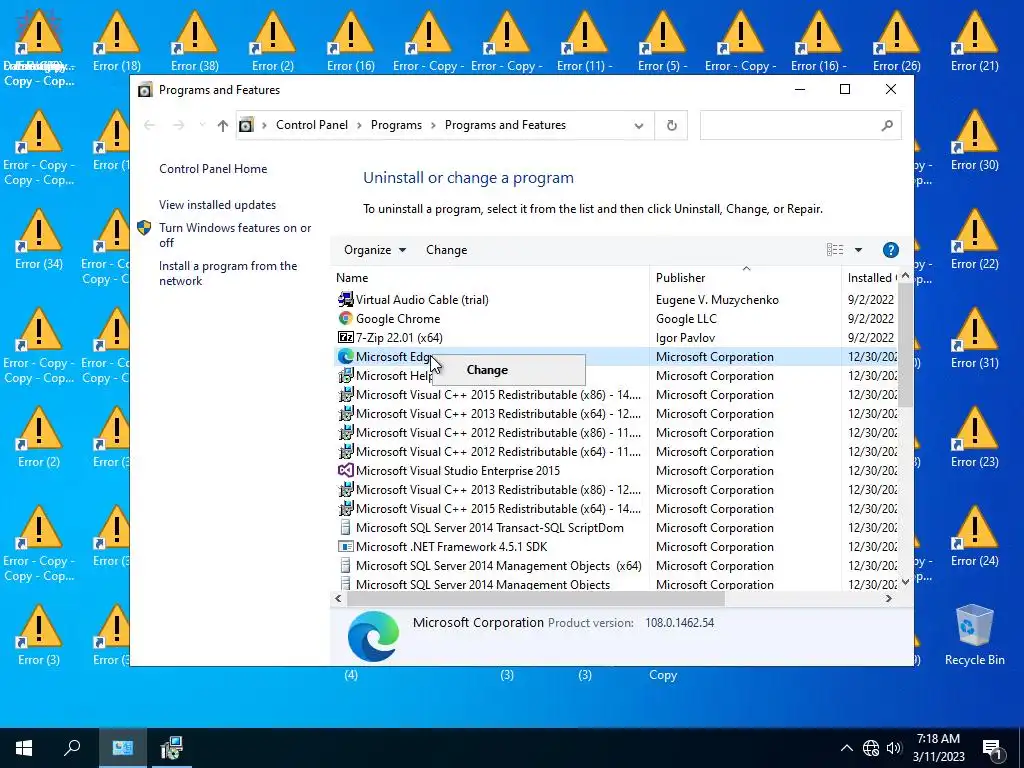The height and width of the screenshot is (768, 1024).
Task: Open the Windows Start menu
Action: [x=24, y=748]
